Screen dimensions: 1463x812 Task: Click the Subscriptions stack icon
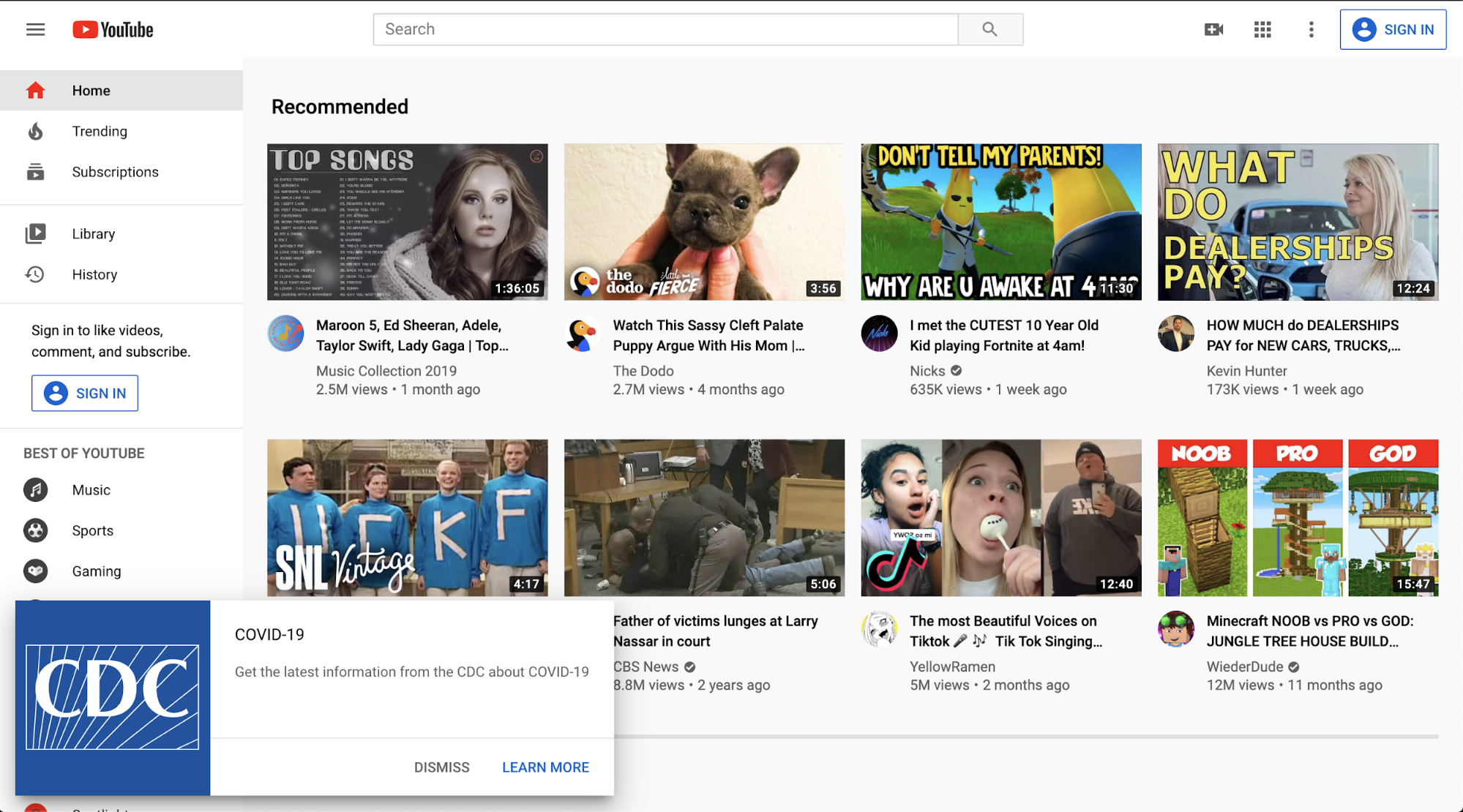pos(35,172)
